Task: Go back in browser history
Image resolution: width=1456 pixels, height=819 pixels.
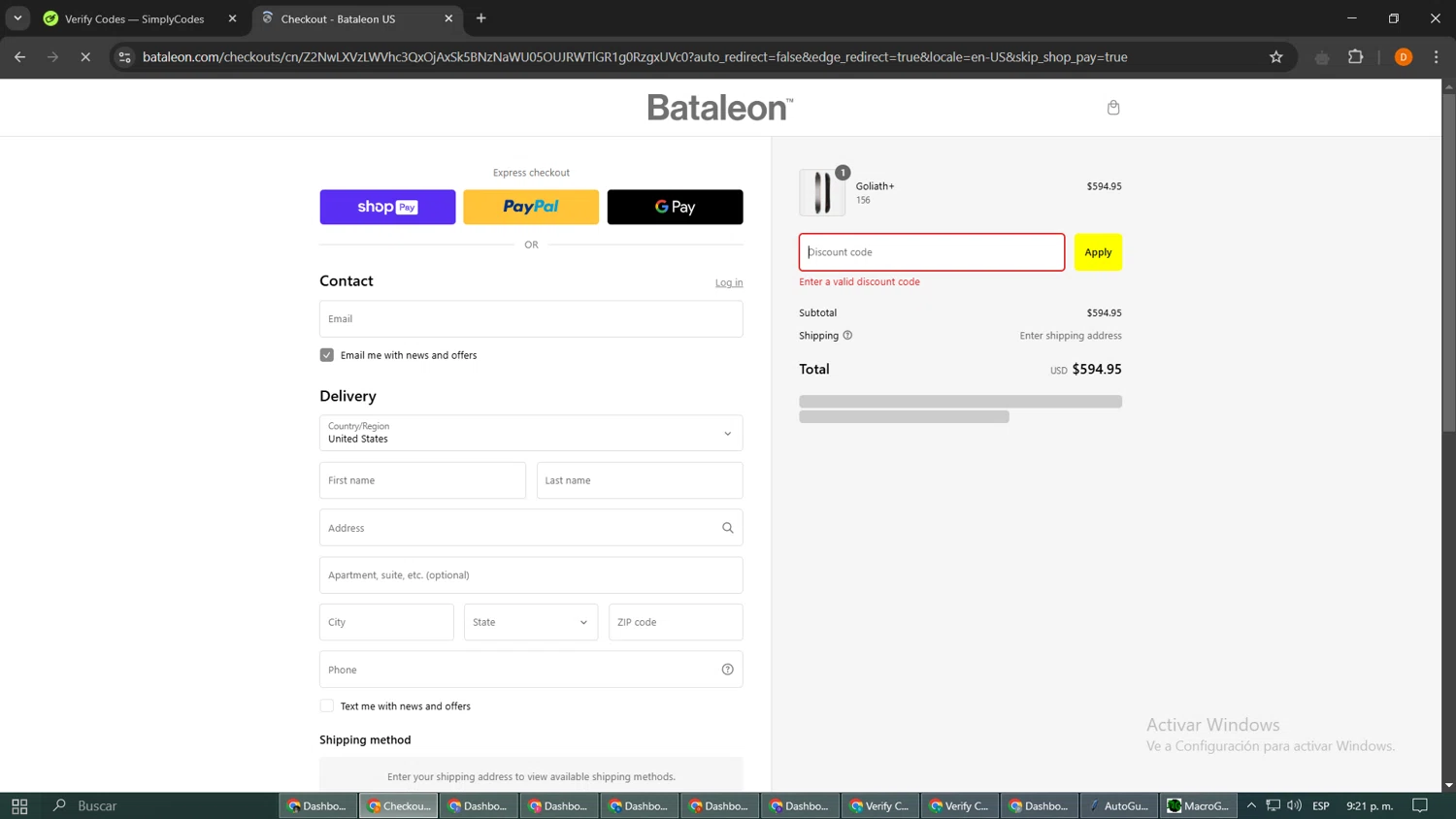Action: [20, 57]
